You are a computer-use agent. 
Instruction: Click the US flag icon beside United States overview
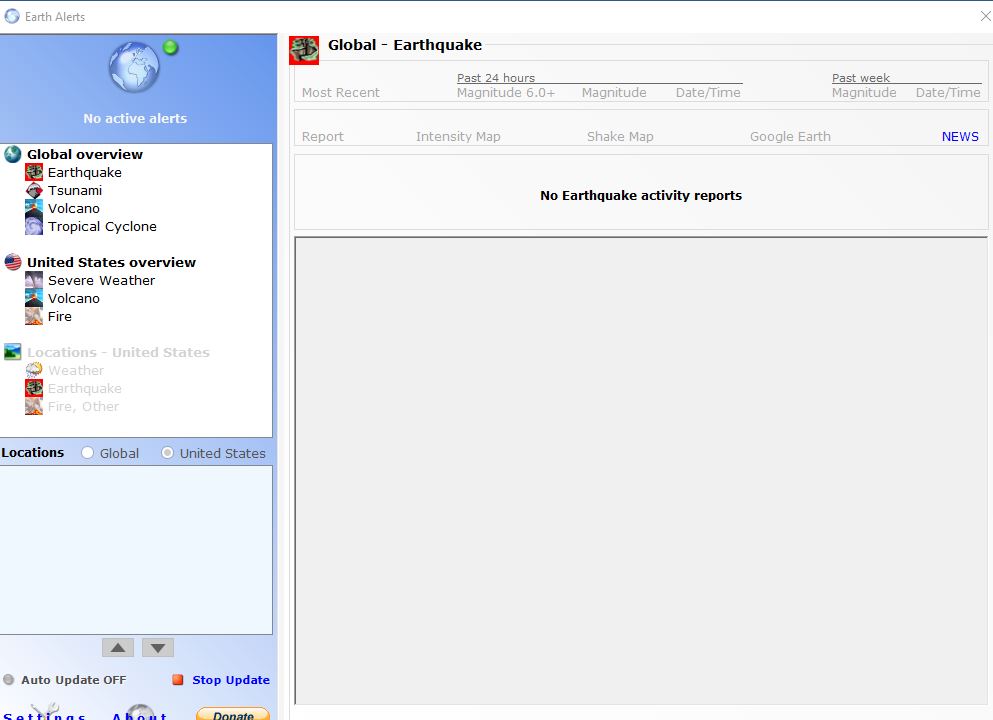click(x=13, y=262)
